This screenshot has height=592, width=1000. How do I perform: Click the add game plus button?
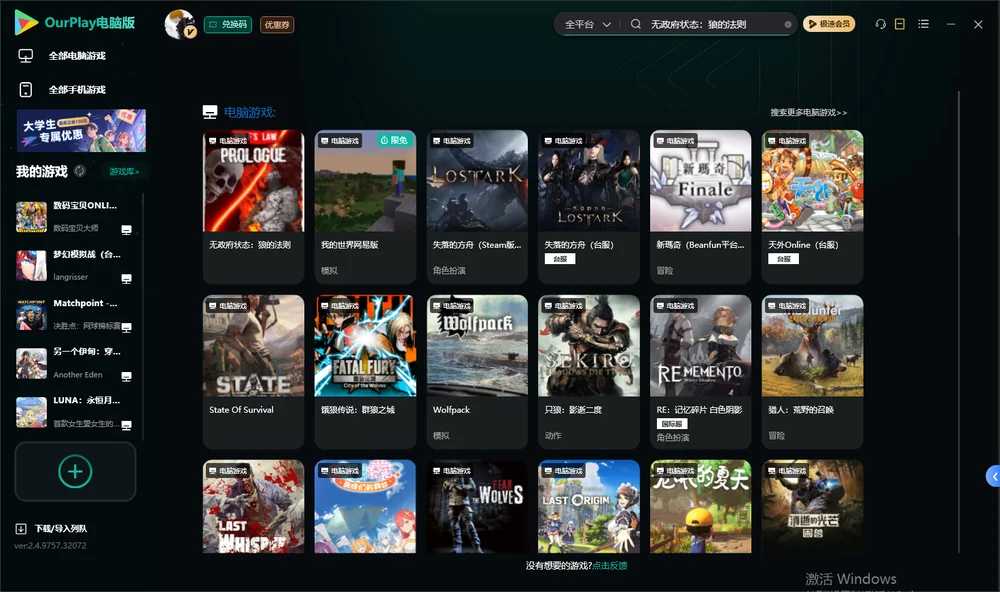pyautogui.click(x=75, y=471)
